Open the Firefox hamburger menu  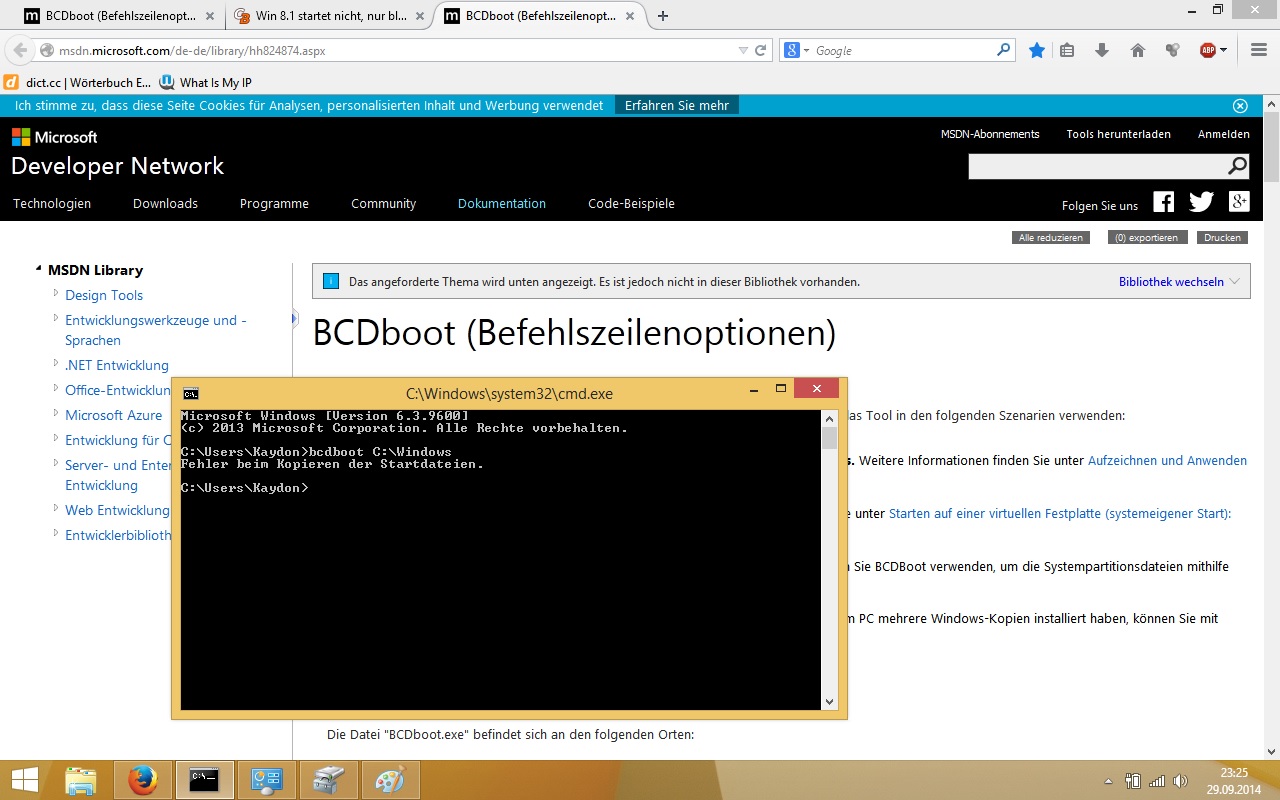click(1259, 50)
